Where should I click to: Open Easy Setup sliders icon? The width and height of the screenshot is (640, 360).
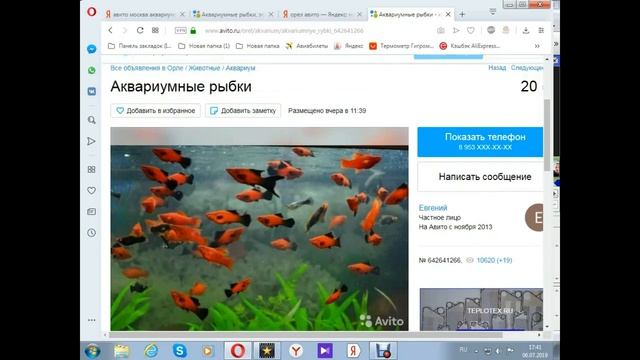[x=541, y=31]
